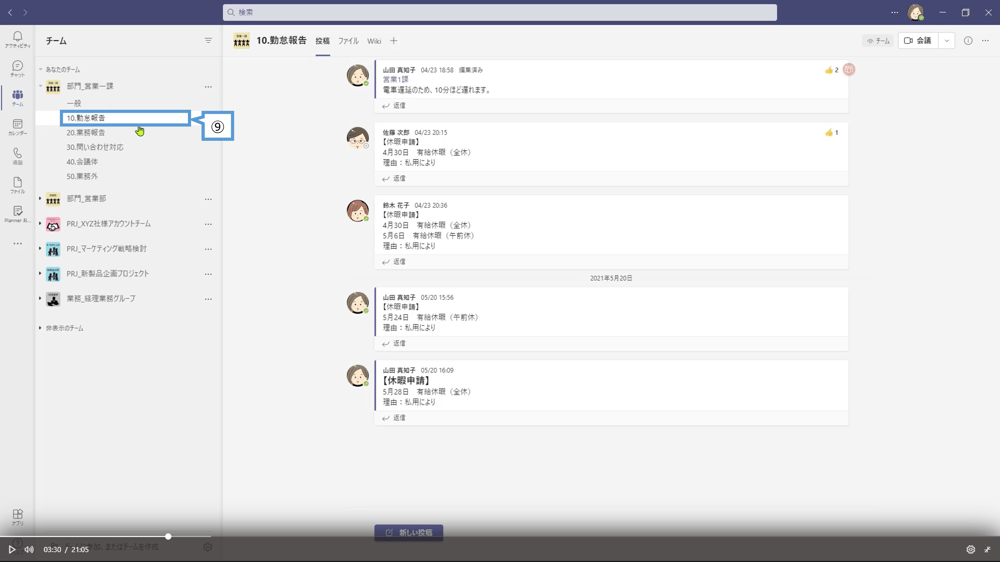Screen dimensions: 1000x562
Task: Expand the PRJ_マーケティング戦略検討 team
Action: click(x=40, y=248)
